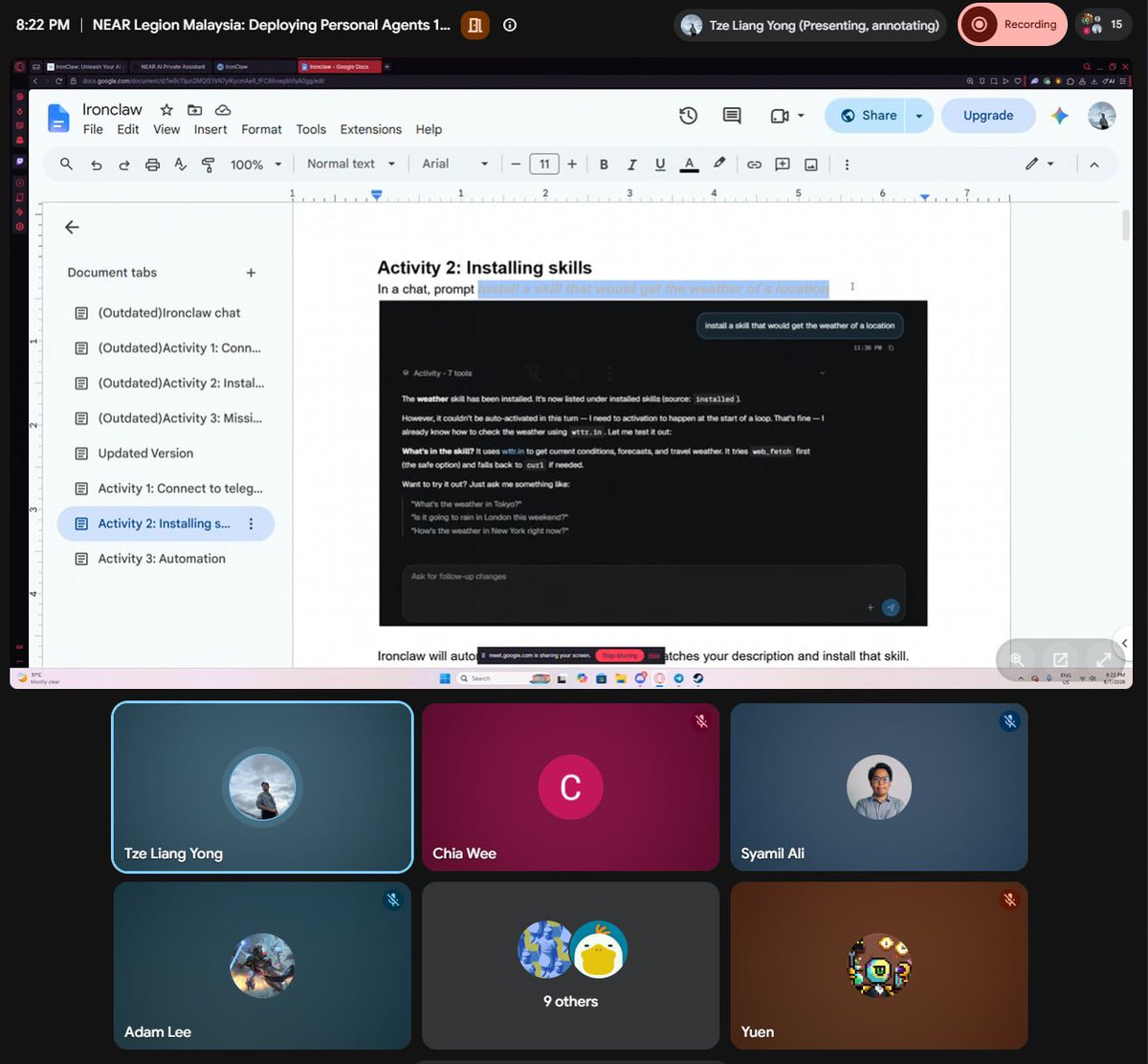The height and width of the screenshot is (1064, 1148).
Task: Click the insert image icon
Action: [811, 165]
